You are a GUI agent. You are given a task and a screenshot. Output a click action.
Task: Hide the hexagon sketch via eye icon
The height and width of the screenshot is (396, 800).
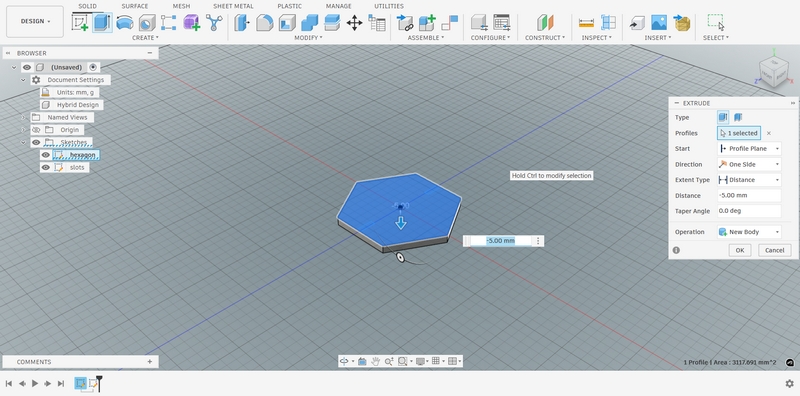tap(46, 155)
